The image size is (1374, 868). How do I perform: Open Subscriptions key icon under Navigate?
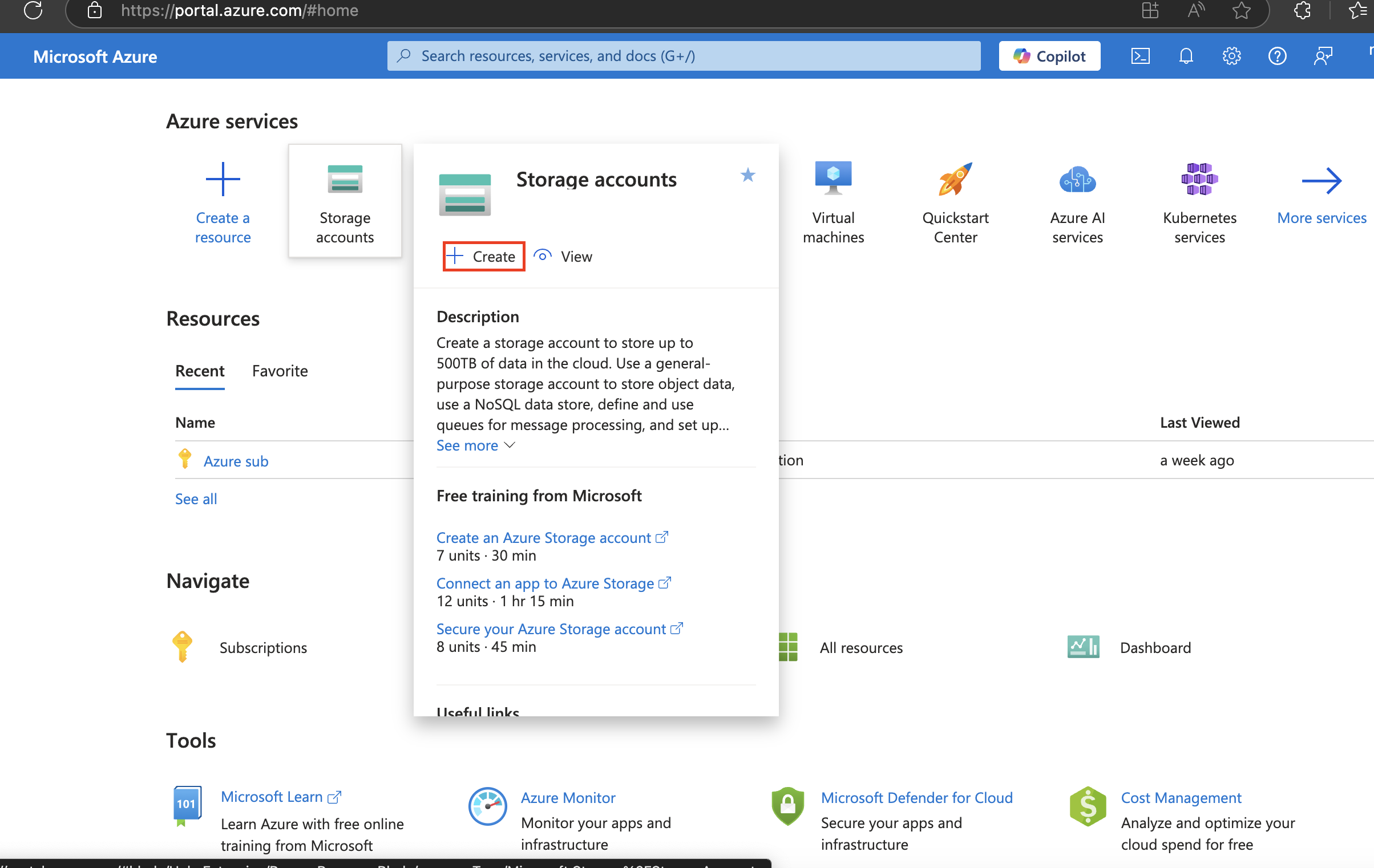pos(182,647)
